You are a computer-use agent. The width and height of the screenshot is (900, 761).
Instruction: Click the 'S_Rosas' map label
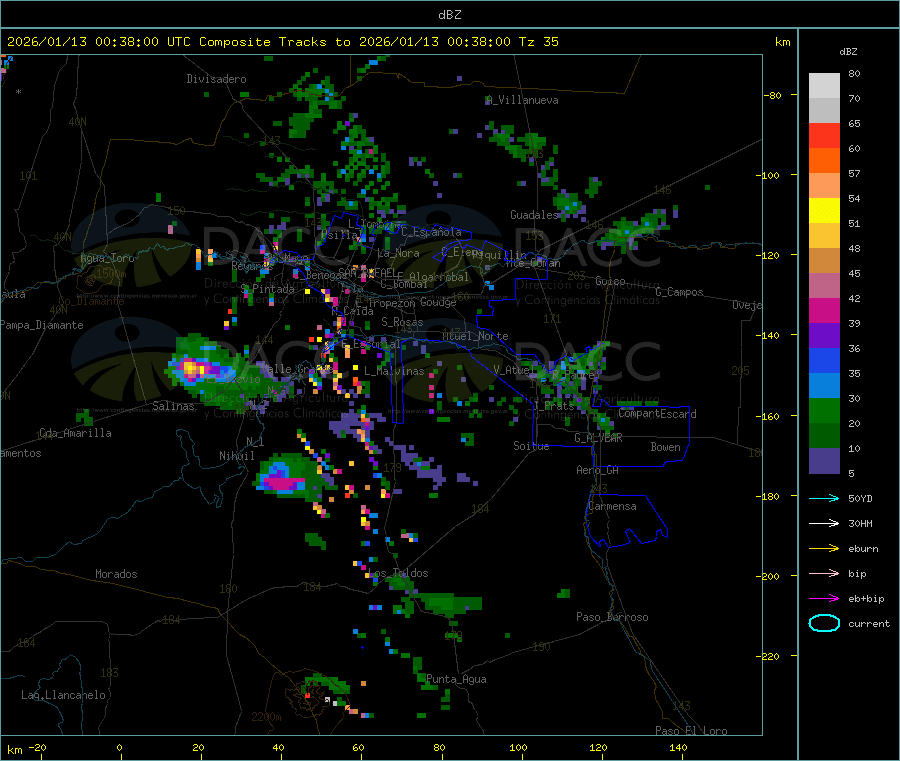point(402,323)
